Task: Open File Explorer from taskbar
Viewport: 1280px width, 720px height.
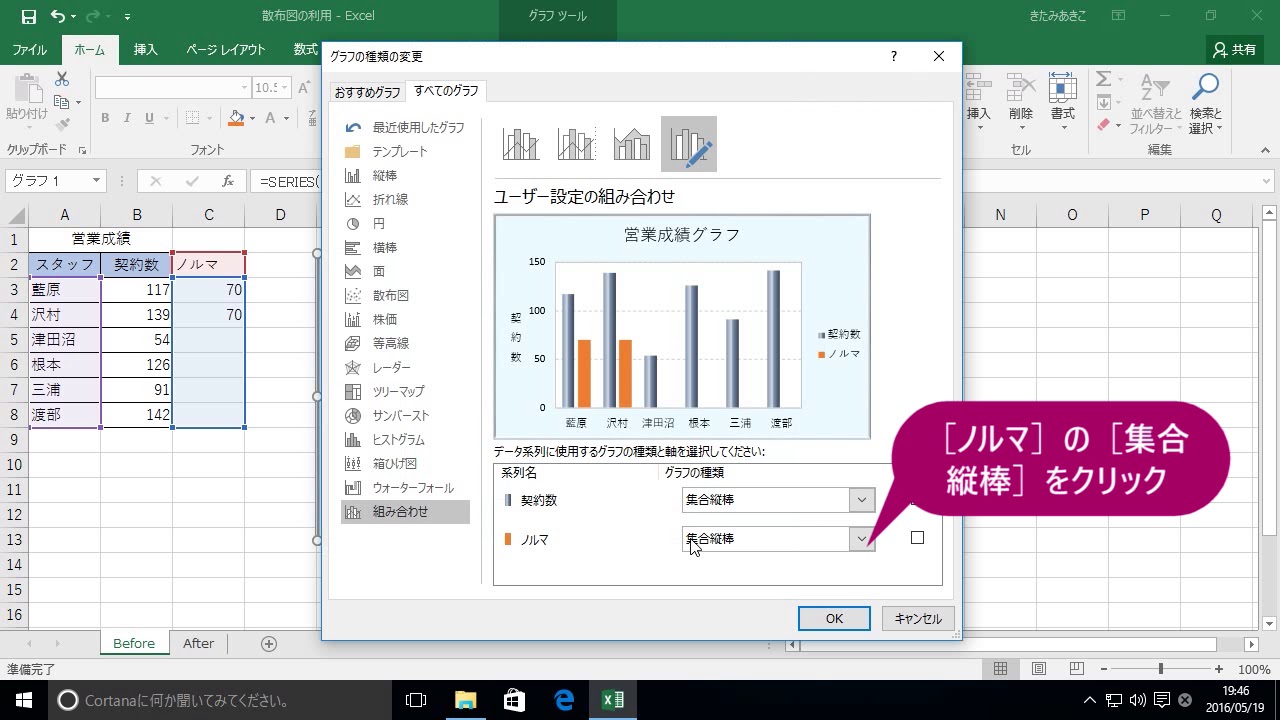Action: coord(465,700)
